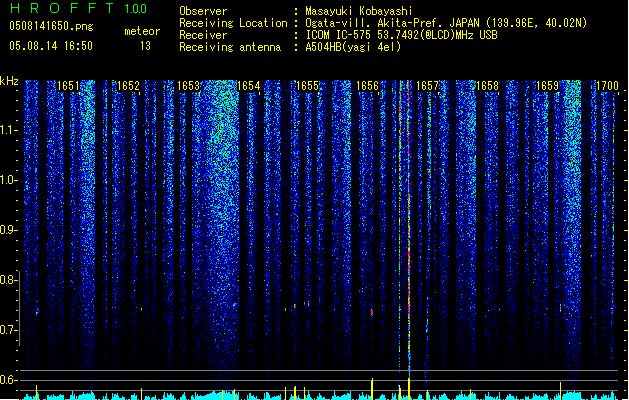This screenshot has height=400, width=629.
Task: Click the 1658 time marker
Action: tap(487, 86)
